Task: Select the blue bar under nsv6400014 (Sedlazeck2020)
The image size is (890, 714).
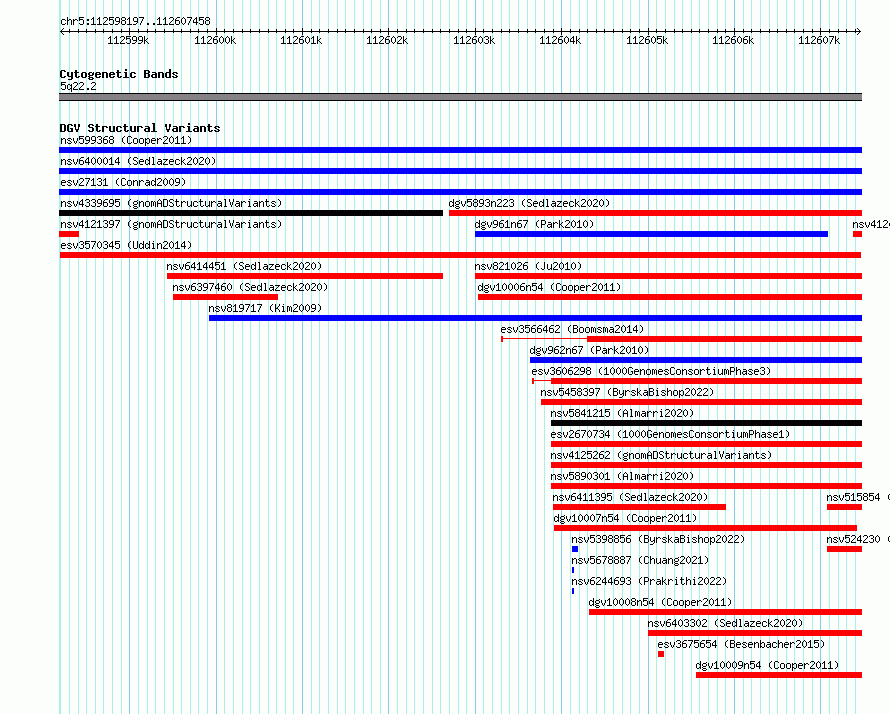Action: click(460, 171)
